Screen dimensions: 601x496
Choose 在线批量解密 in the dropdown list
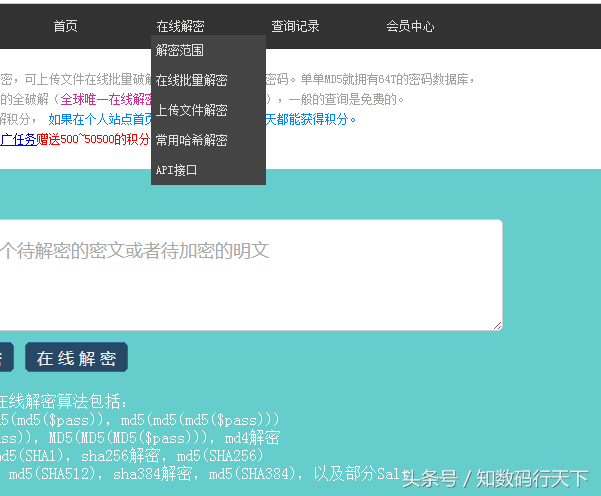click(191, 80)
